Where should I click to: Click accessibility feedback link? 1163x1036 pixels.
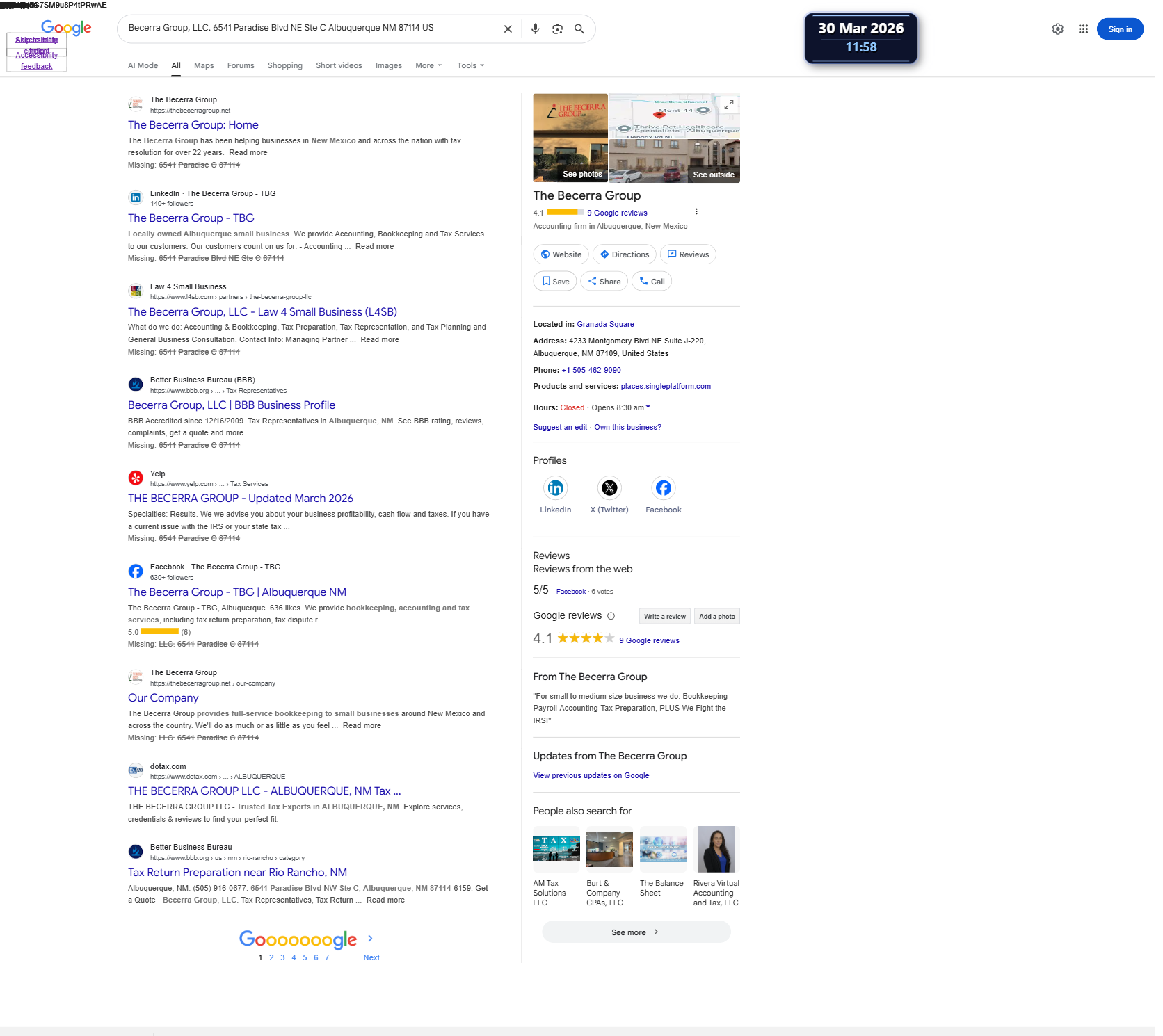[36, 60]
